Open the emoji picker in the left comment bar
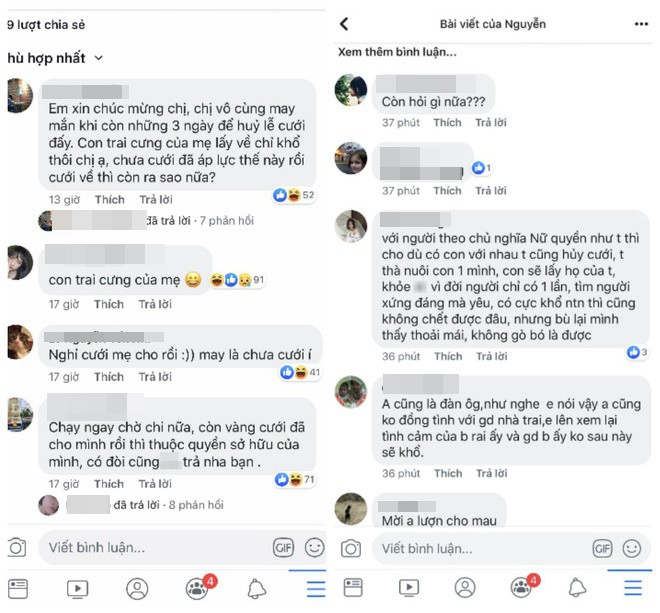The image size is (660, 613). pyautogui.click(x=314, y=547)
